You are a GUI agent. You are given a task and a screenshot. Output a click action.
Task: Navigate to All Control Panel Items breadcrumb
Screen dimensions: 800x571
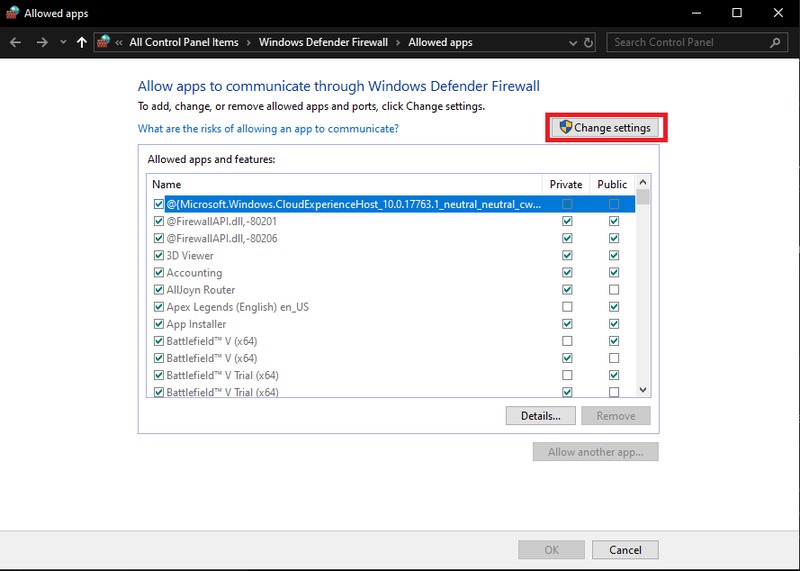pos(184,43)
